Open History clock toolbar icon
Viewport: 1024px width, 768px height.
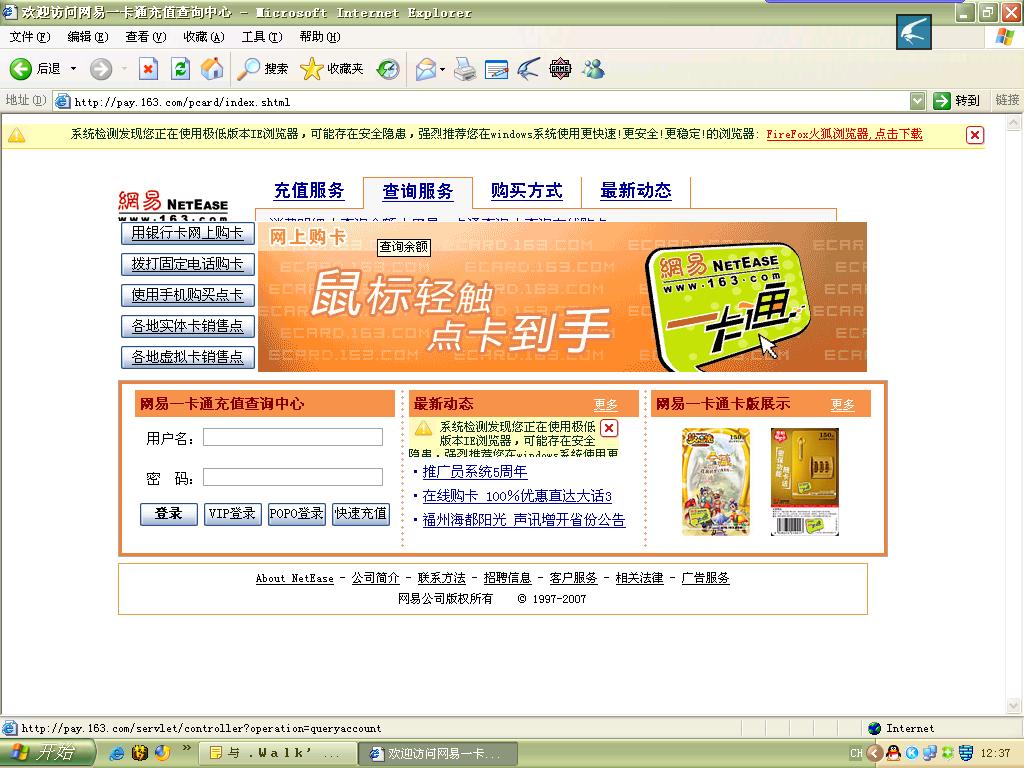tap(388, 69)
